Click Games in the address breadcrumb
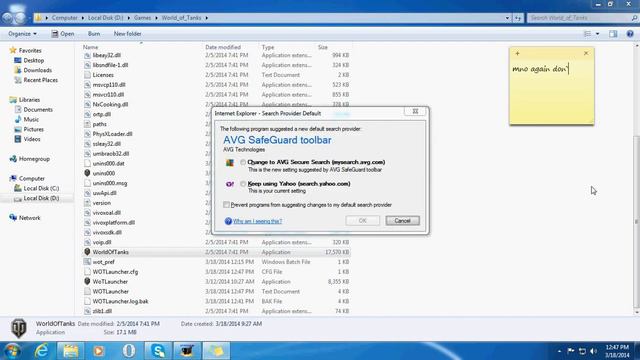The height and width of the screenshot is (360, 640). click(142, 18)
